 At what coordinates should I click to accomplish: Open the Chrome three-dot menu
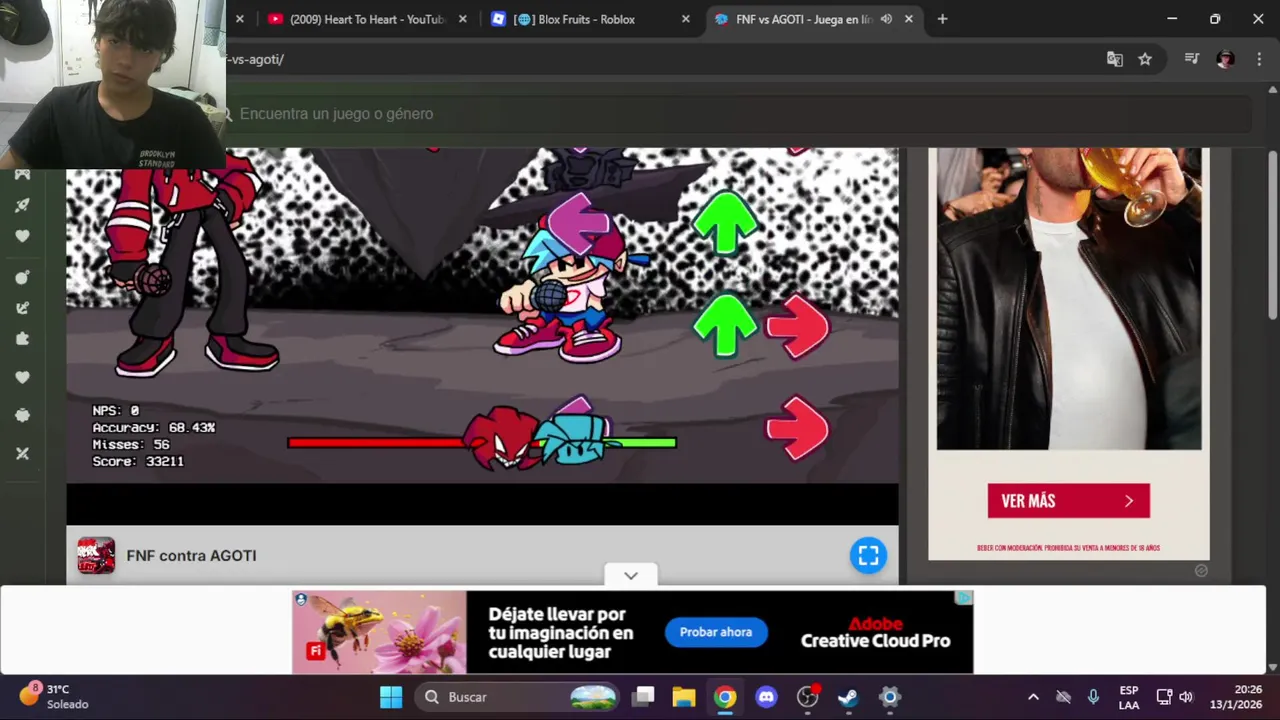click(1258, 59)
